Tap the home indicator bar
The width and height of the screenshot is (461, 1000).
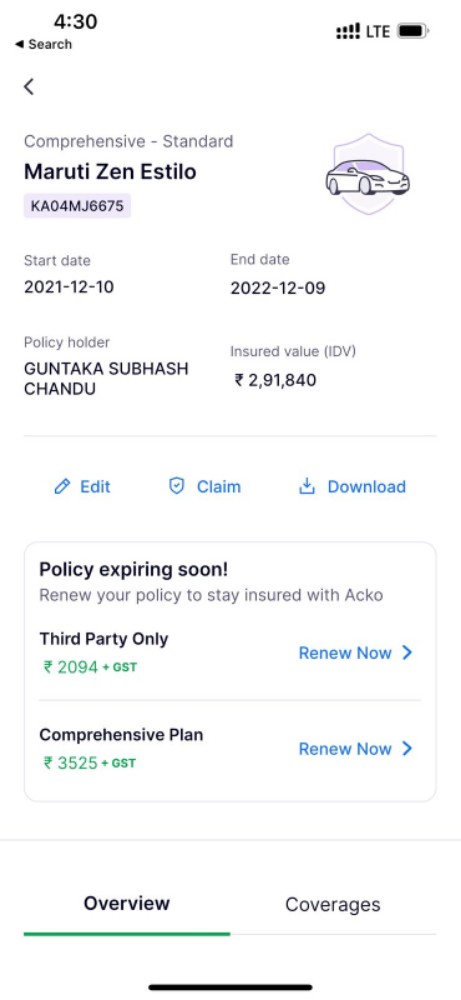231,987
